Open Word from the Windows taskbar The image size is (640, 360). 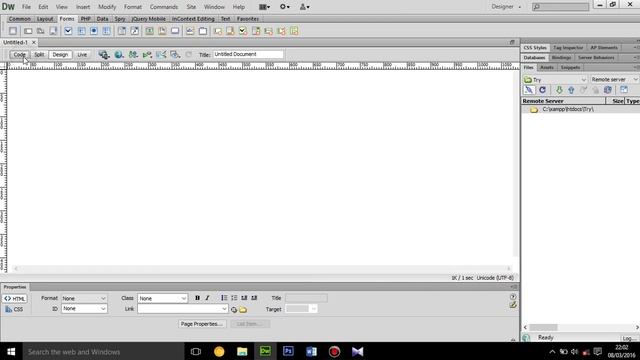(x=311, y=351)
